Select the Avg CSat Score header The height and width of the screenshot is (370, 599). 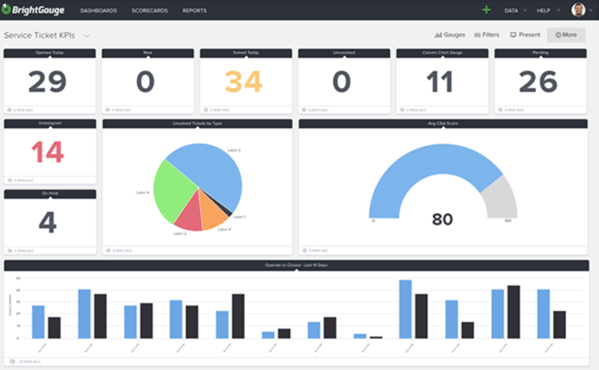[x=443, y=124]
